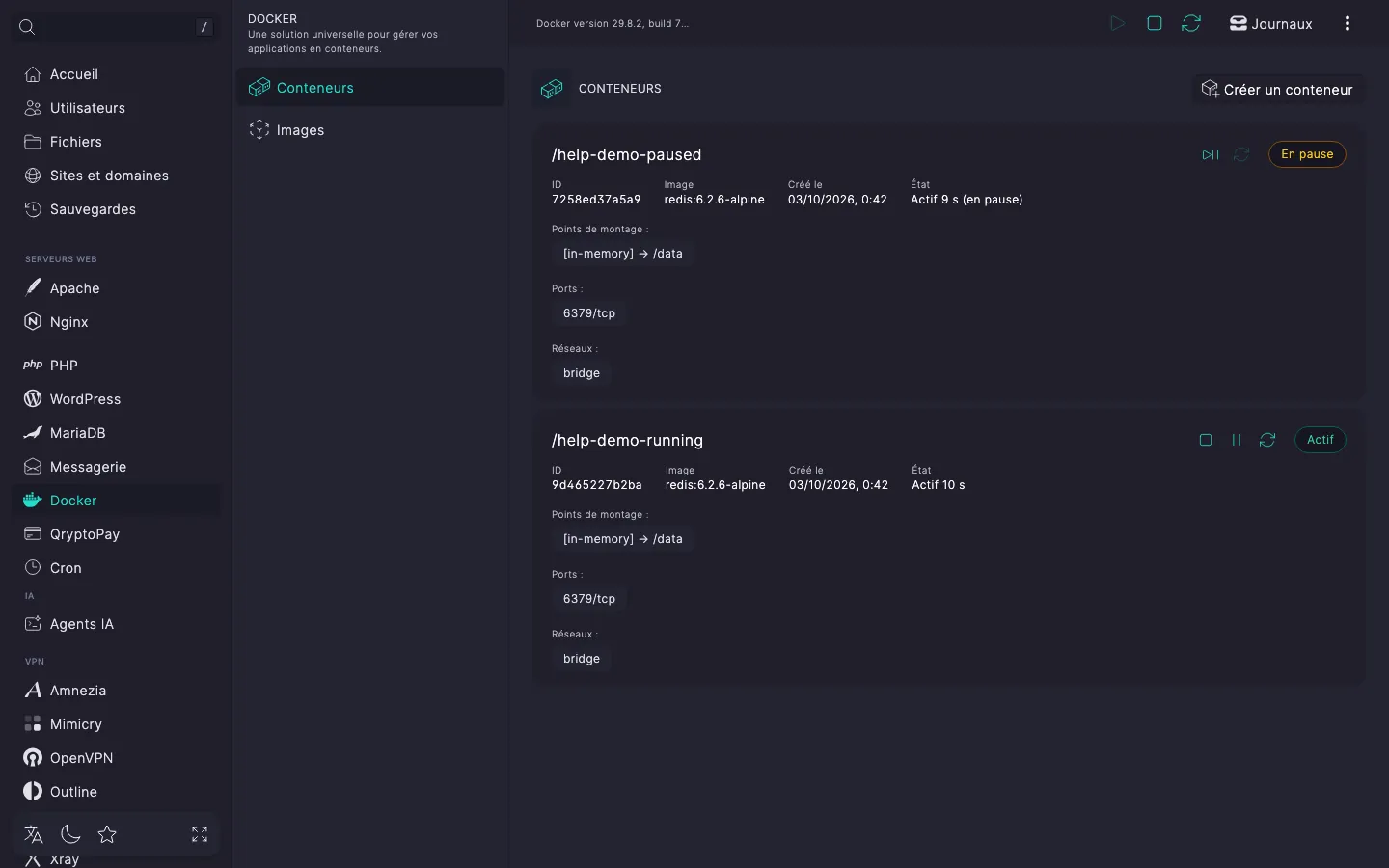This screenshot has height=868, width=1389.
Task: Stop the help-demo-running container
Action: [x=1206, y=440]
